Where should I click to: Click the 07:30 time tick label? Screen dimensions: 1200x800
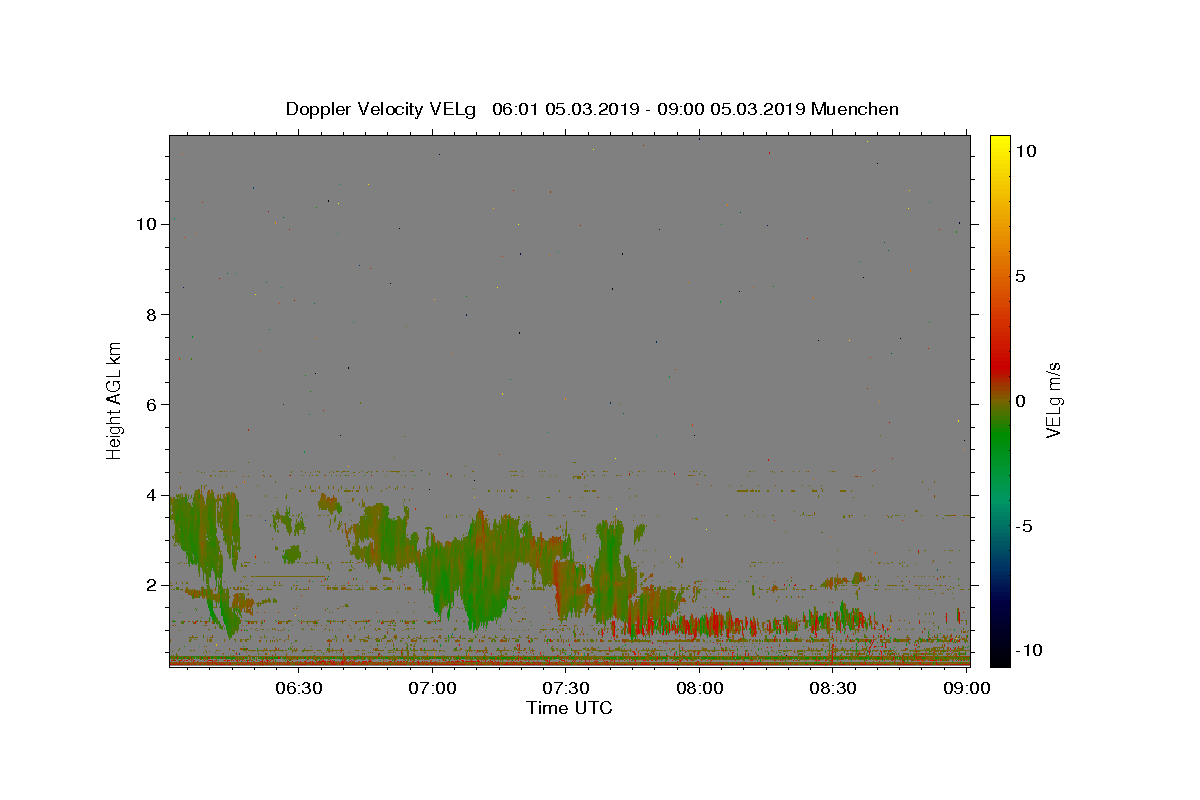point(566,688)
